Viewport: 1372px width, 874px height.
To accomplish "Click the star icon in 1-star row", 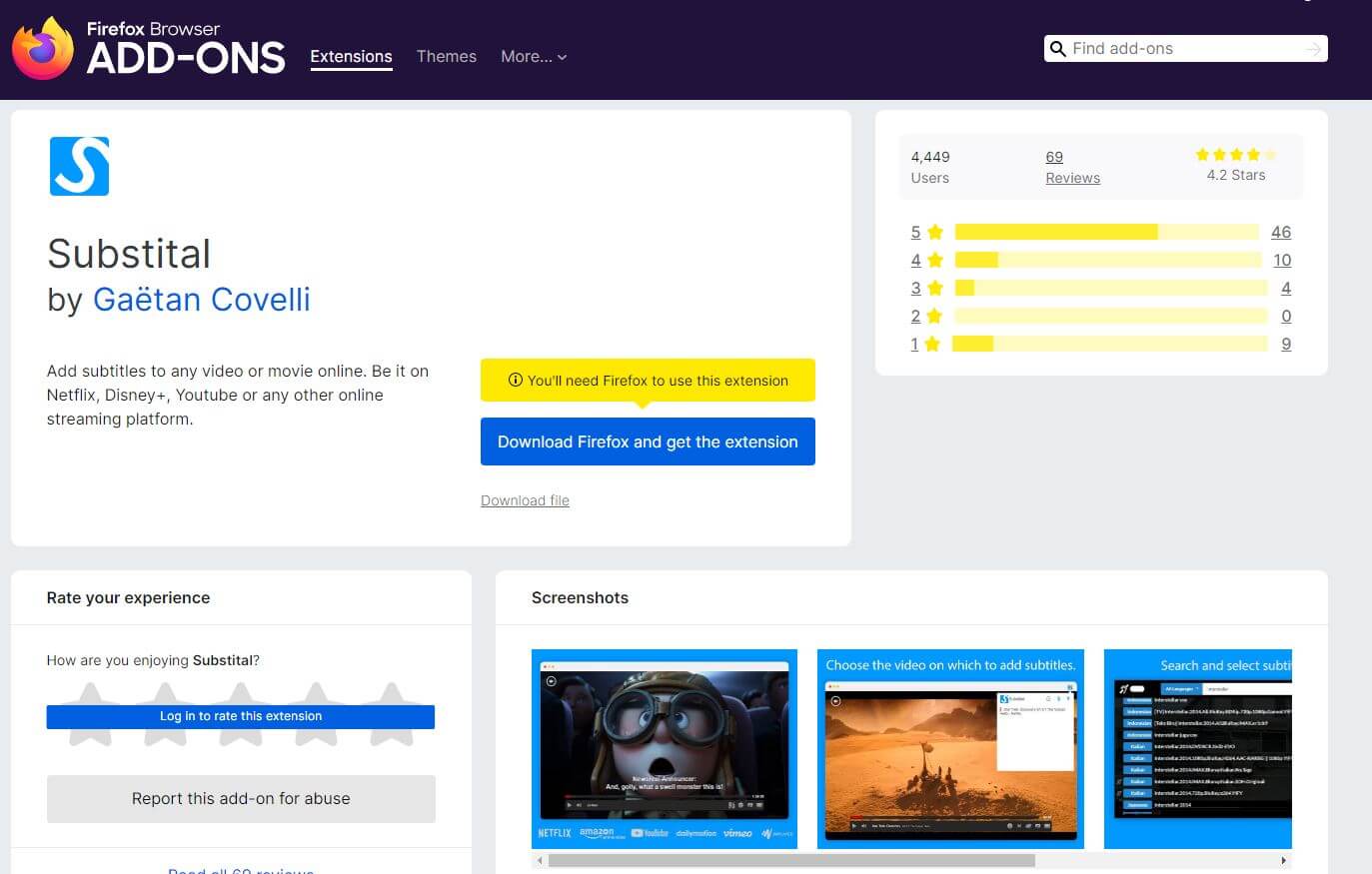I will tap(932, 344).
